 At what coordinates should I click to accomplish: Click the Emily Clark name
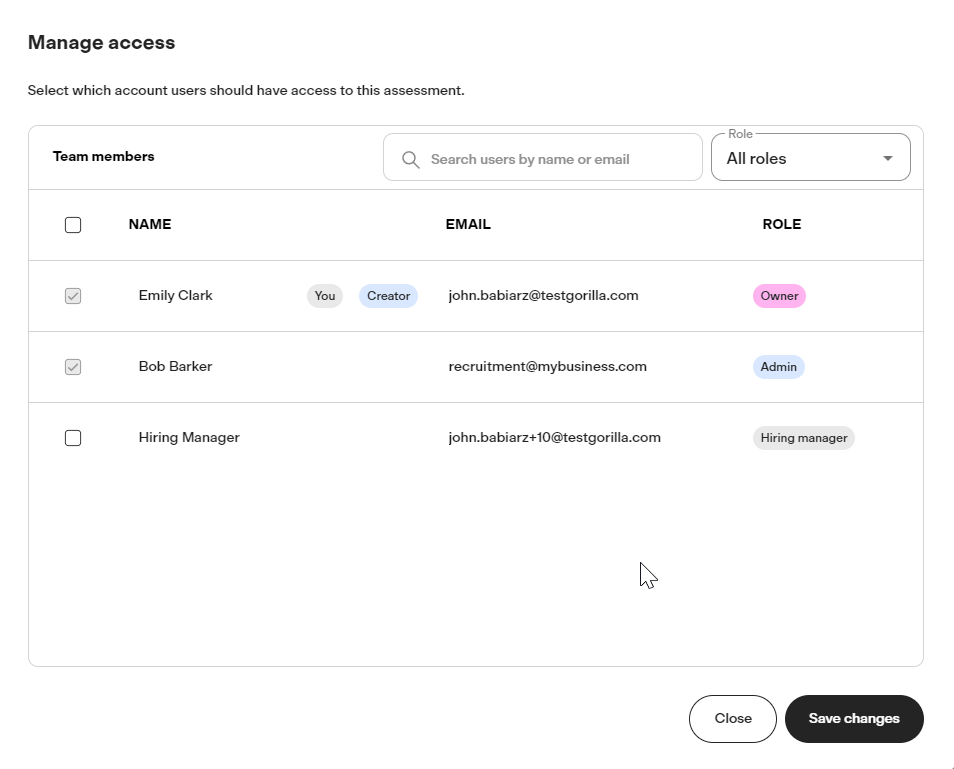(x=175, y=296)
